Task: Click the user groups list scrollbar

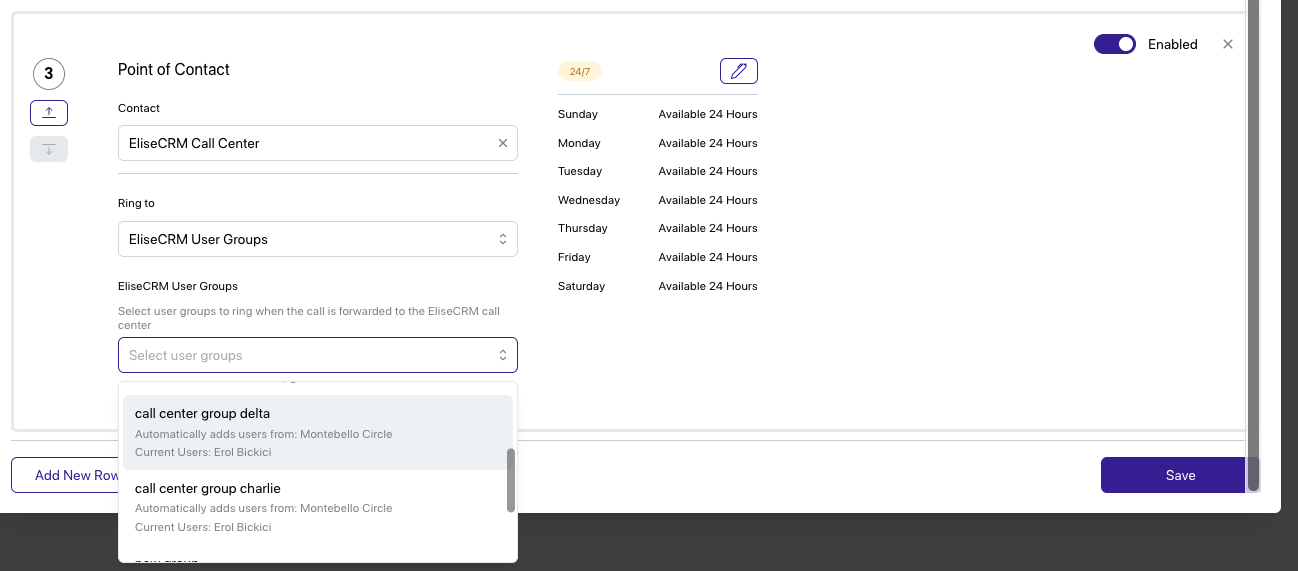Action: pos(511,480)
